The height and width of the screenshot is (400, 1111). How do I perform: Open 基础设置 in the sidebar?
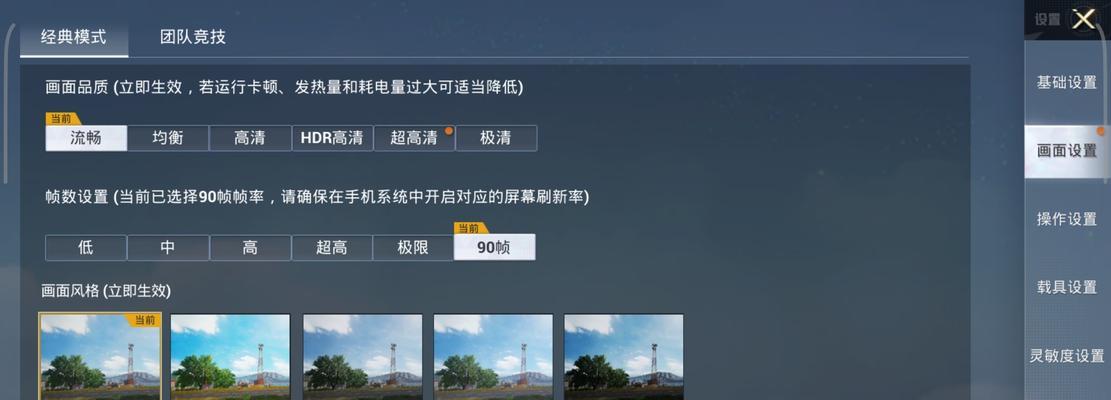(x=1067, y=82)
